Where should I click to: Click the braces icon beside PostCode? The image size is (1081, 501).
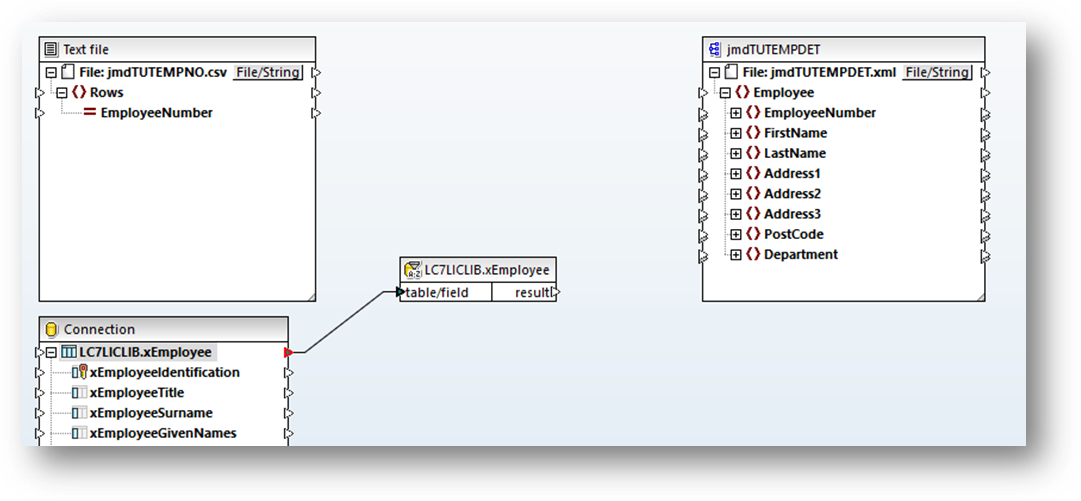pos(754,234)
